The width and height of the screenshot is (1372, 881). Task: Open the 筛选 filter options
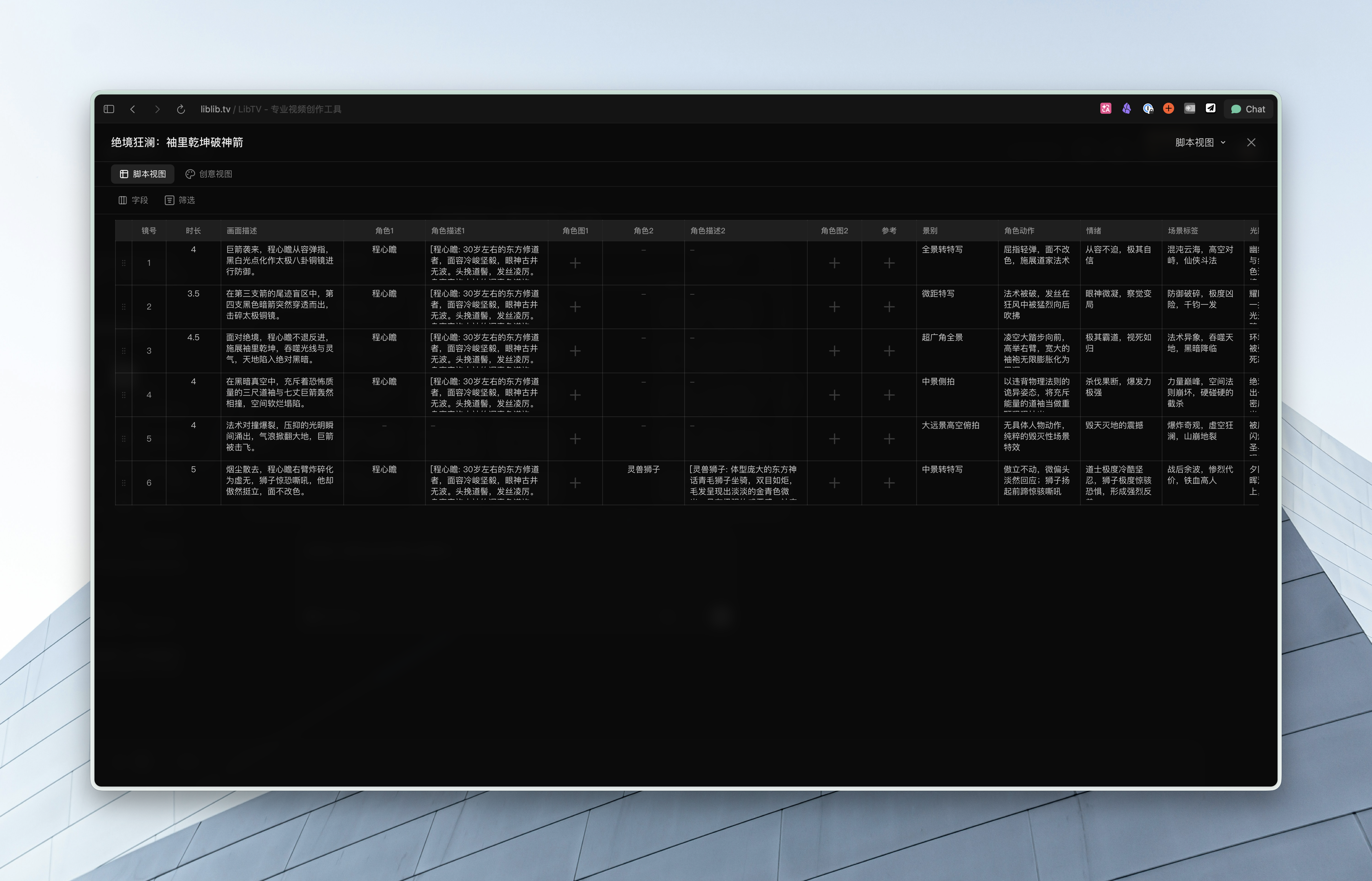click(180, 200)
